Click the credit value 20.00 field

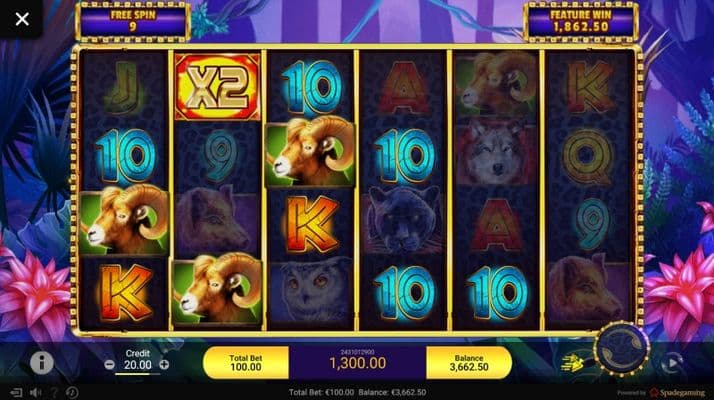(x=138, y=365)
